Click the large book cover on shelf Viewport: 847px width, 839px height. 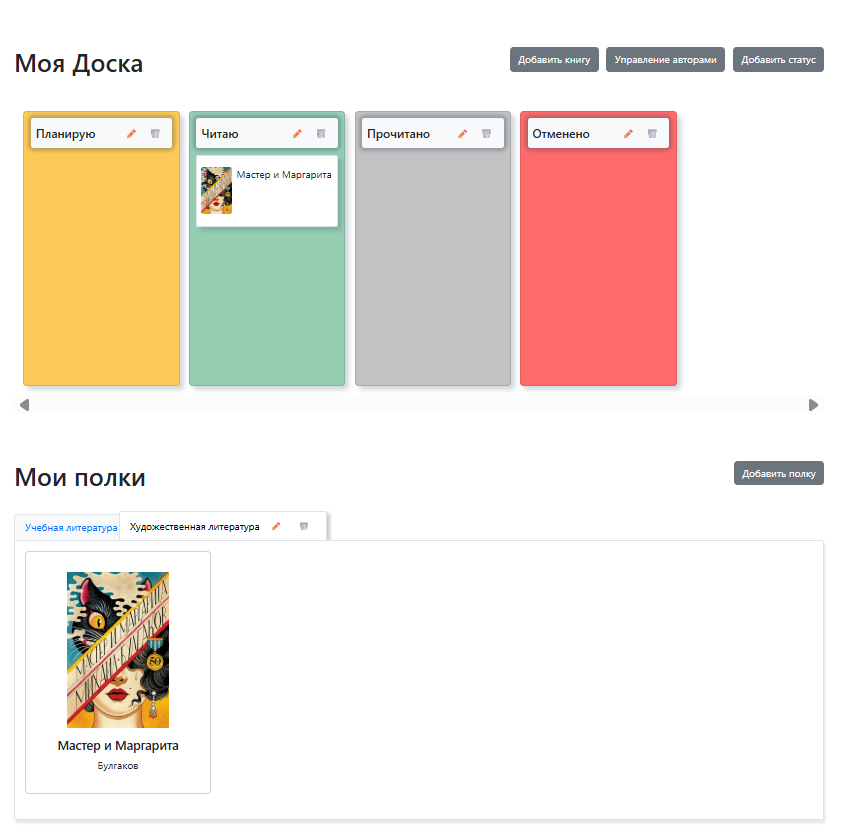pyautogui.click(x=118, y=649)
